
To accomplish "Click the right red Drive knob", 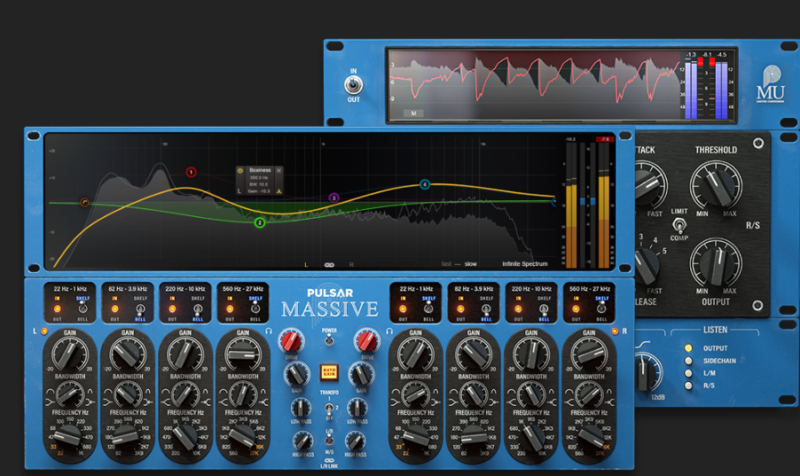I will click(367, 341).
